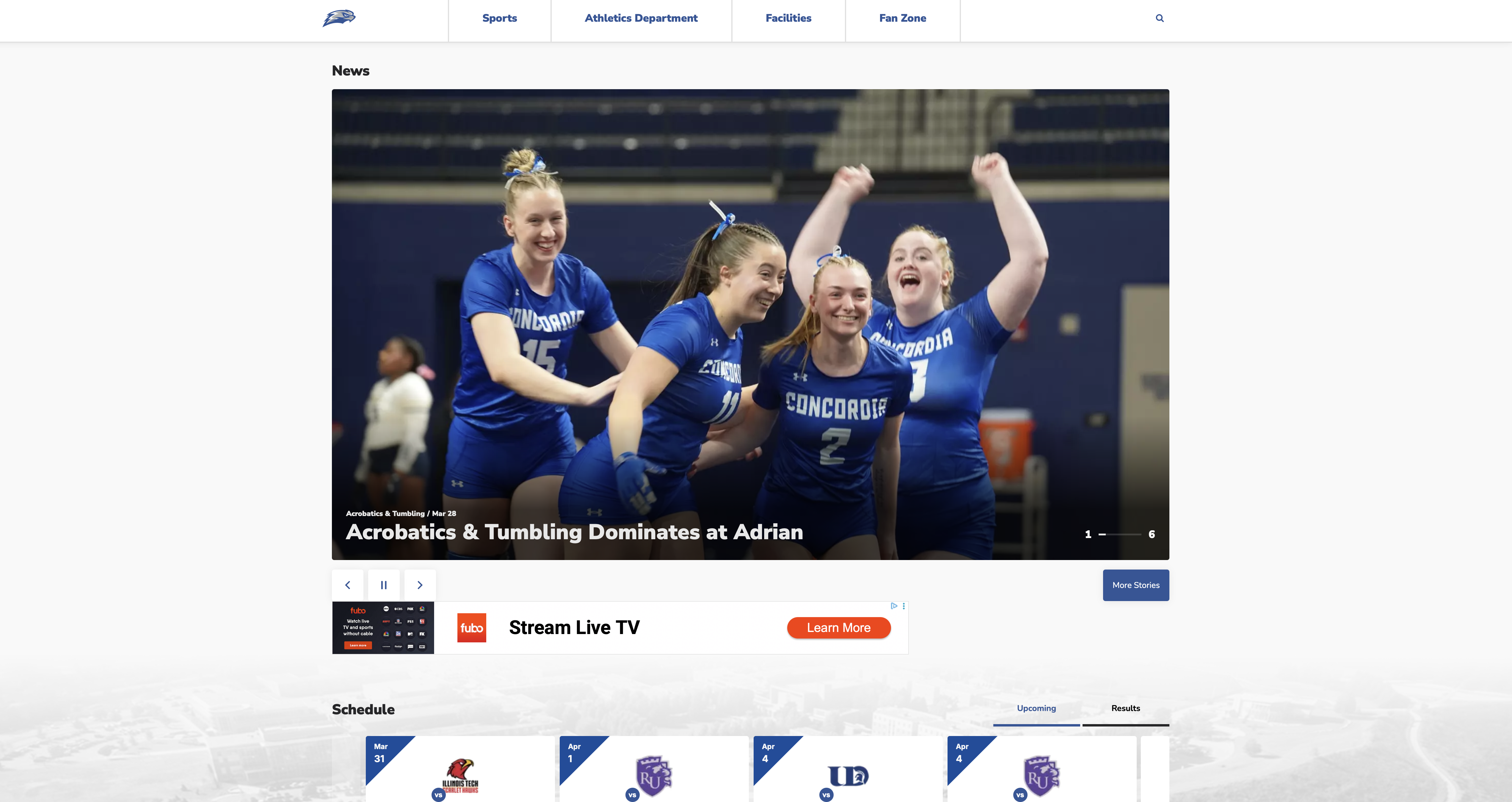This screenshot has height=802, width=1512.
Task: Go to the previous news slide
Action: 347,585
